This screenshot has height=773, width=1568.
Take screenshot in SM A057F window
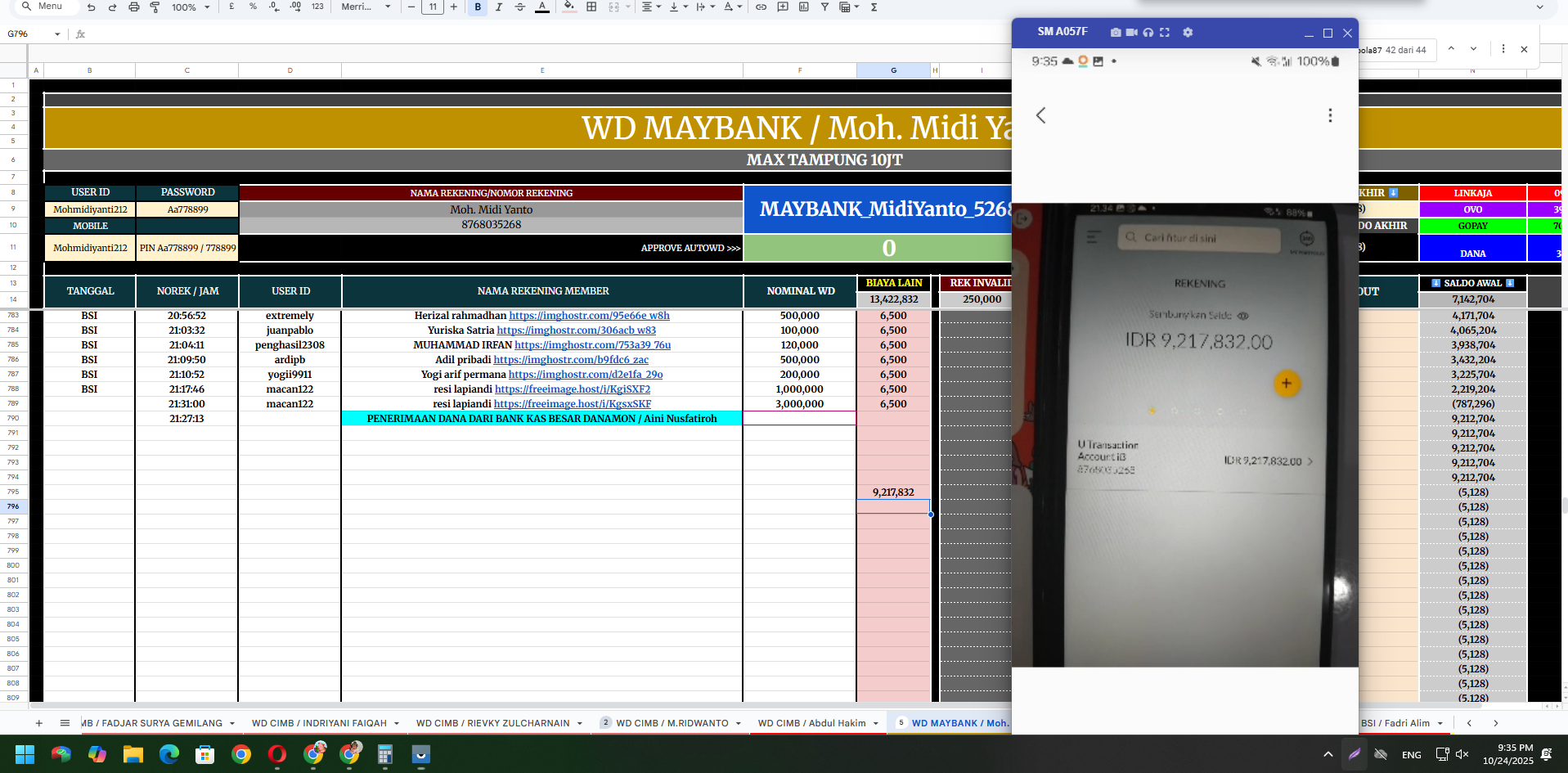[1116, 32]
